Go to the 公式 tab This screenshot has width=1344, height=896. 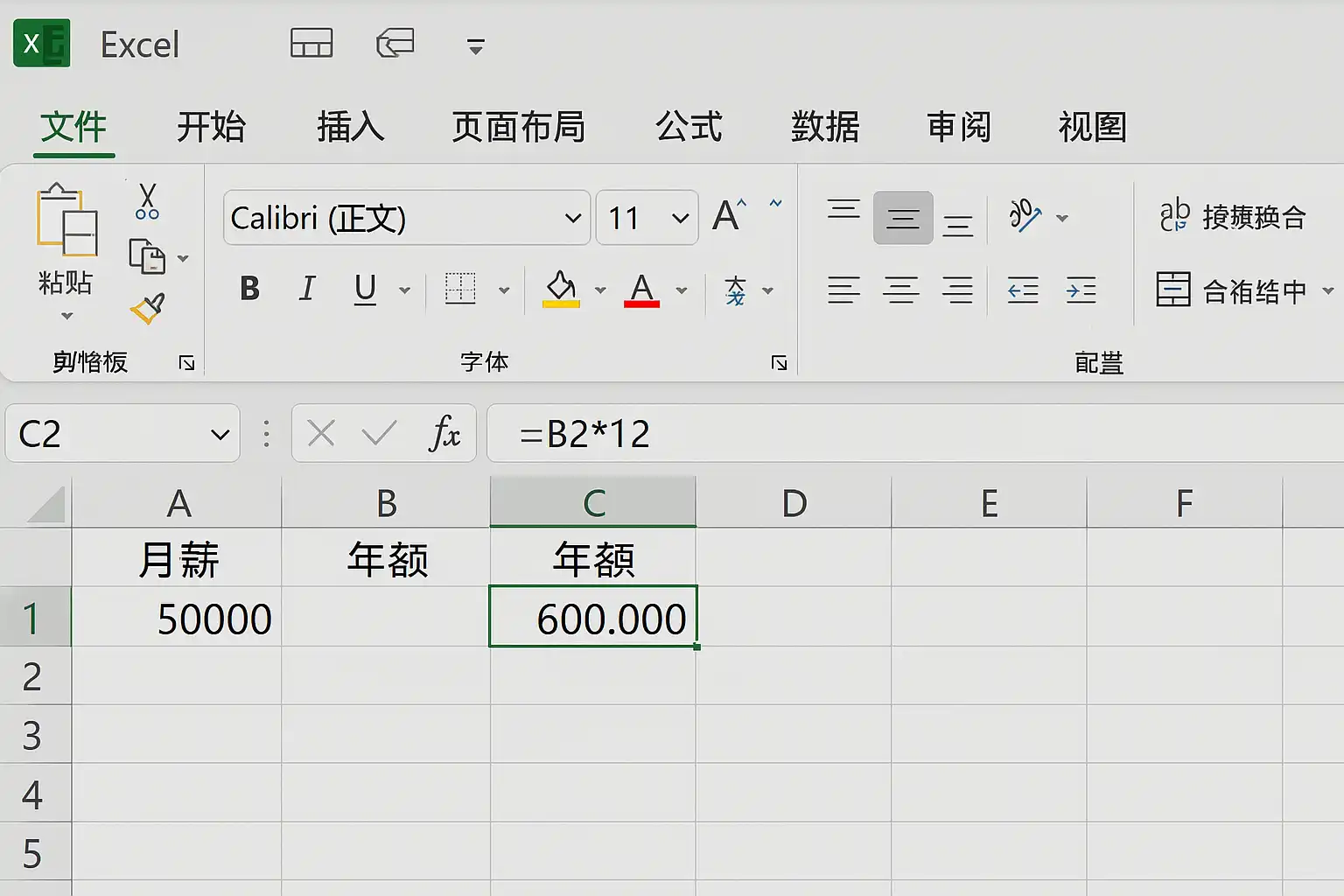tap(689, 127)
